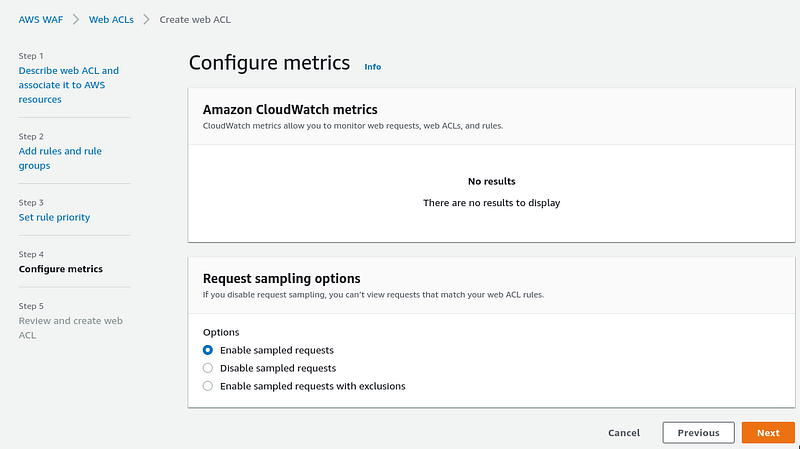Open Step 1 Describe web ACL link

(69, 85)
